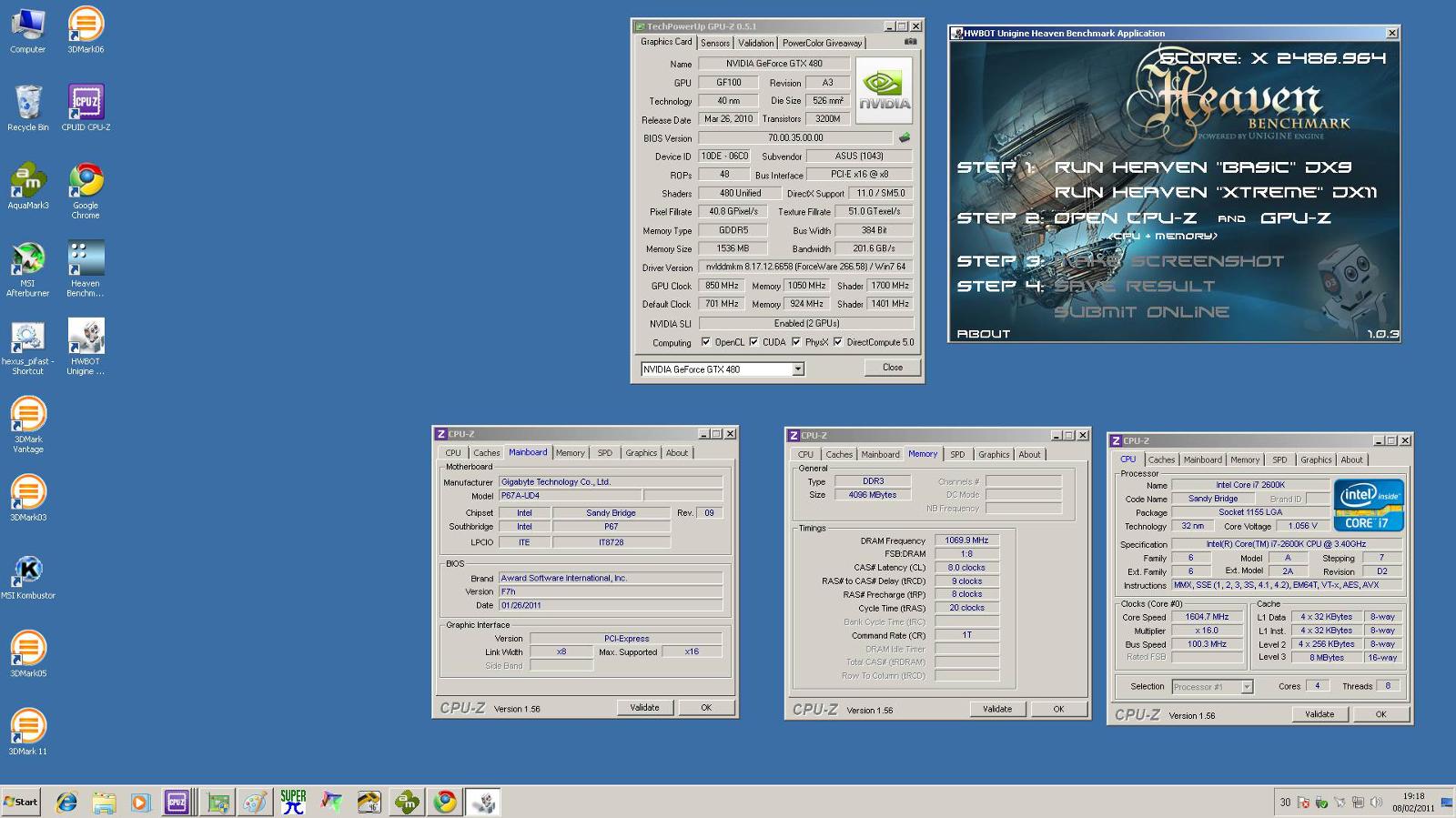Screen dimensions: 1456x818
Task: Open the 3DMark Vantage desktop shortcut
Action: pos(27,424)
